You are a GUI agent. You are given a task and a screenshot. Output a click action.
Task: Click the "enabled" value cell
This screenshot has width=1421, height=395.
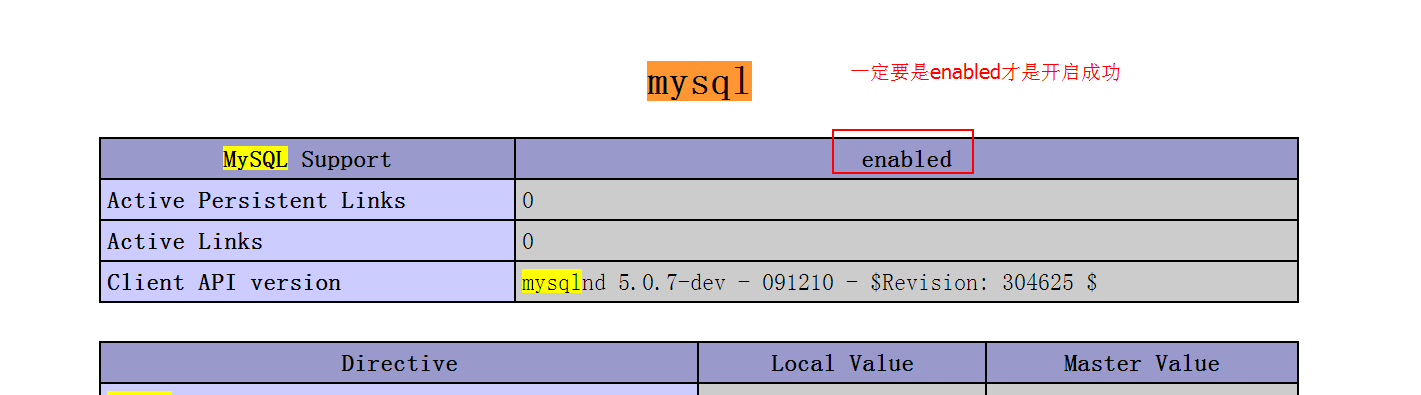[x=906, y=159]
